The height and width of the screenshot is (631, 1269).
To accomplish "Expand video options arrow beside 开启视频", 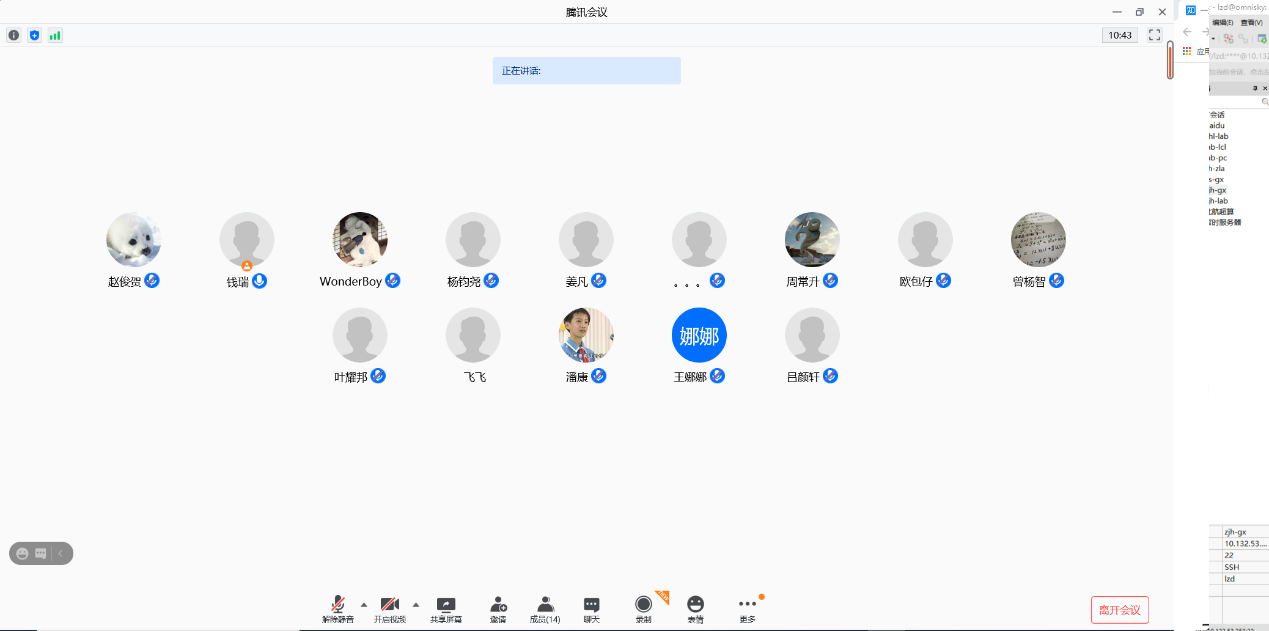I will (x=415, y=604).
